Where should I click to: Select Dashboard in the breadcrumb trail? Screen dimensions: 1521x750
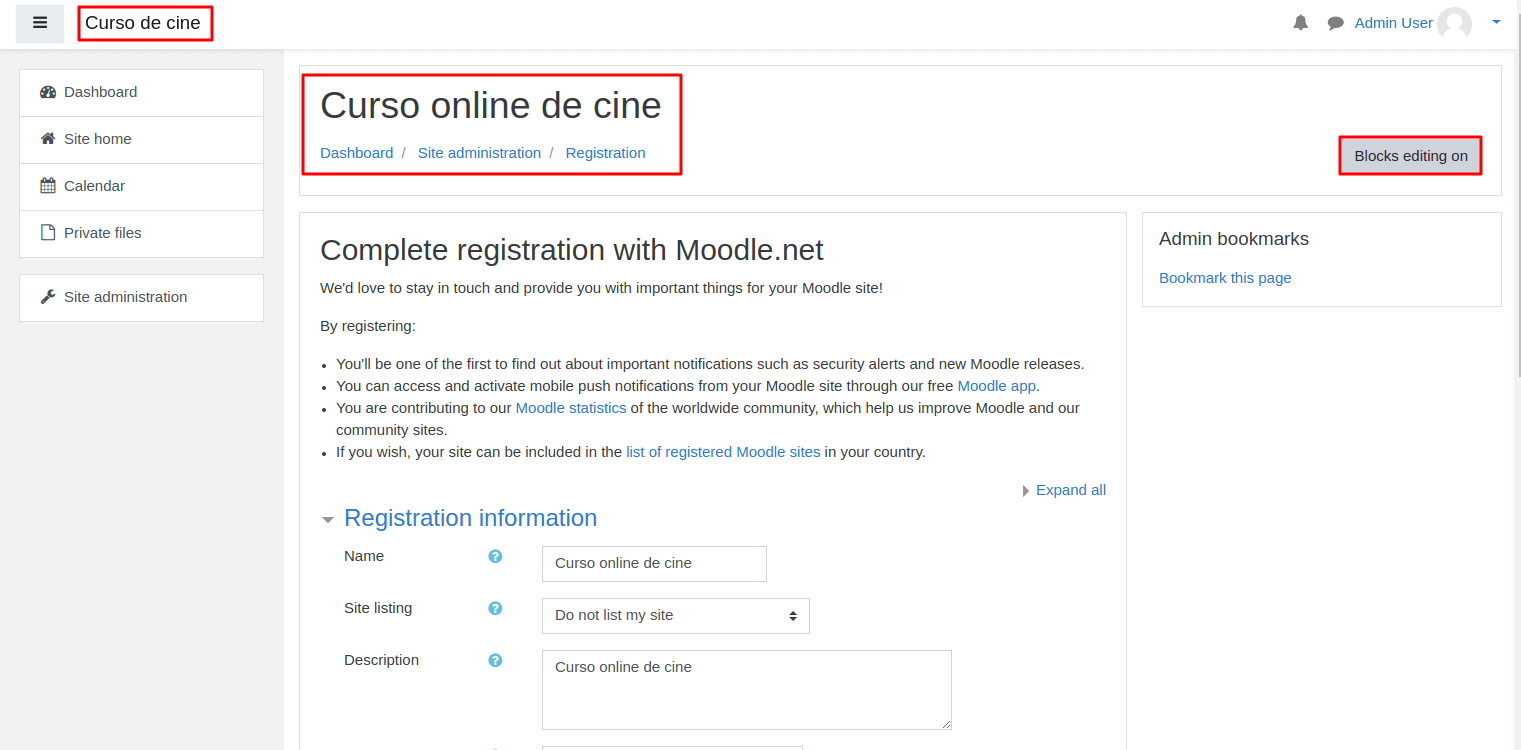tap(356, 153)
